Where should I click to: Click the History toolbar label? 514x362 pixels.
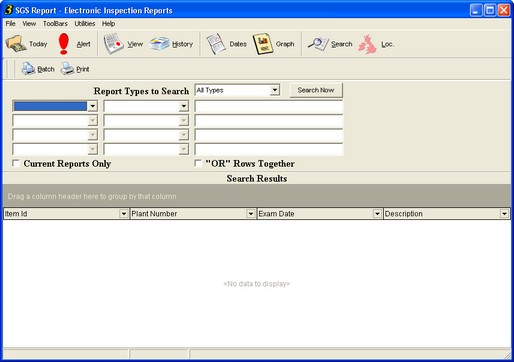182,44
